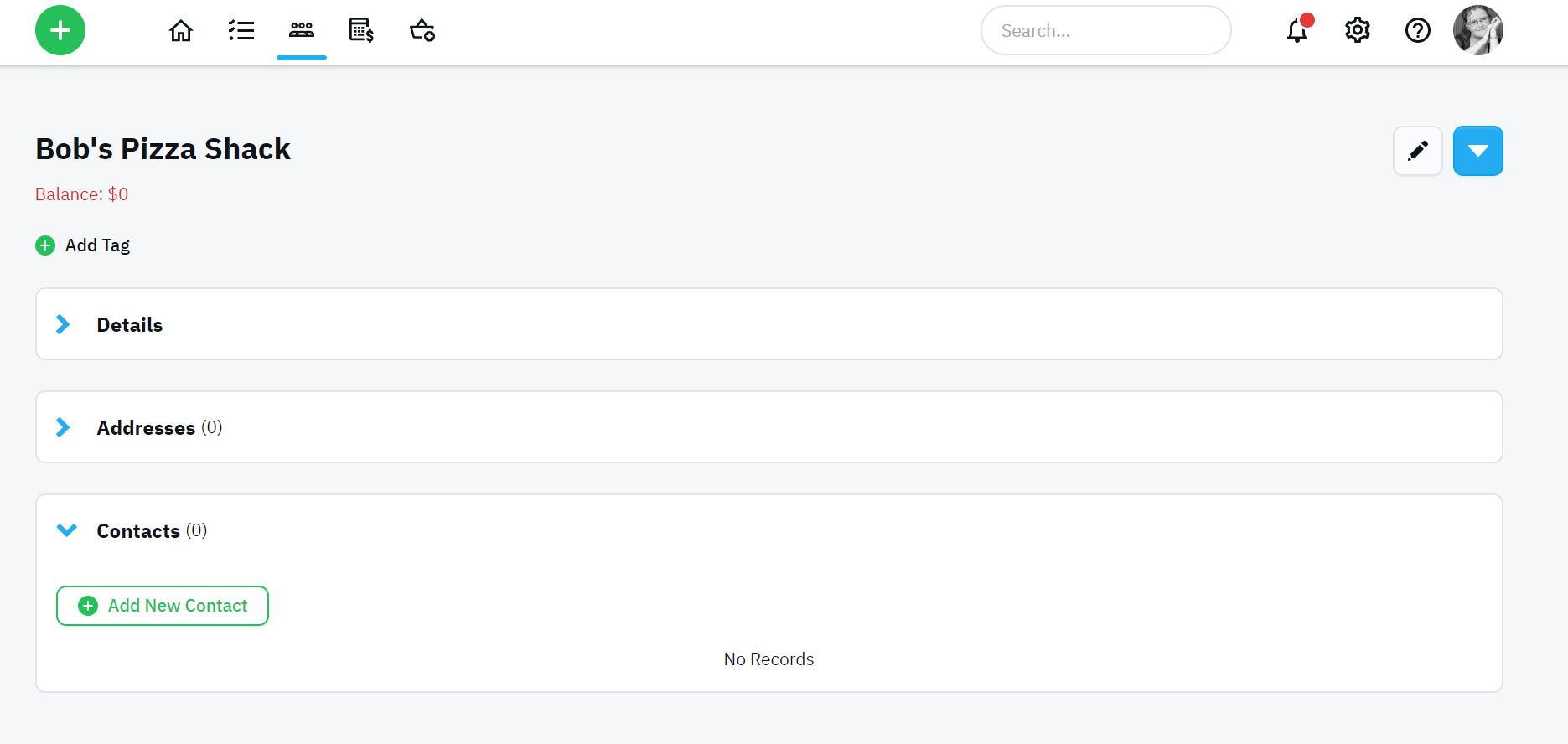Open the task list icon
Screen dimensions: 1568x744
[x=241, y=31]
